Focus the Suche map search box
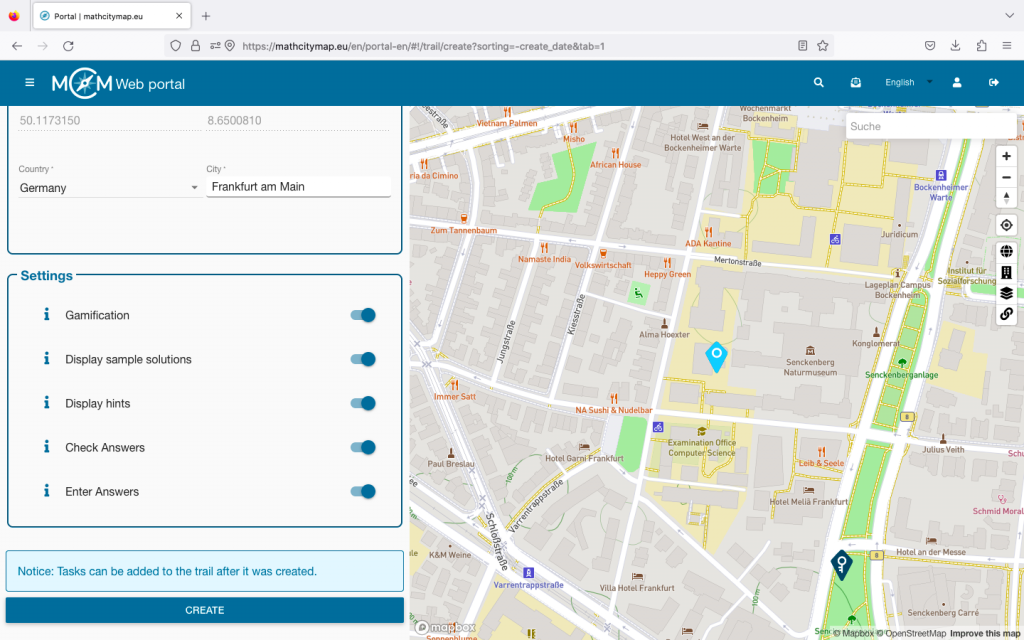The height and width of the screenshot is (640, 1024). (930, 126)
